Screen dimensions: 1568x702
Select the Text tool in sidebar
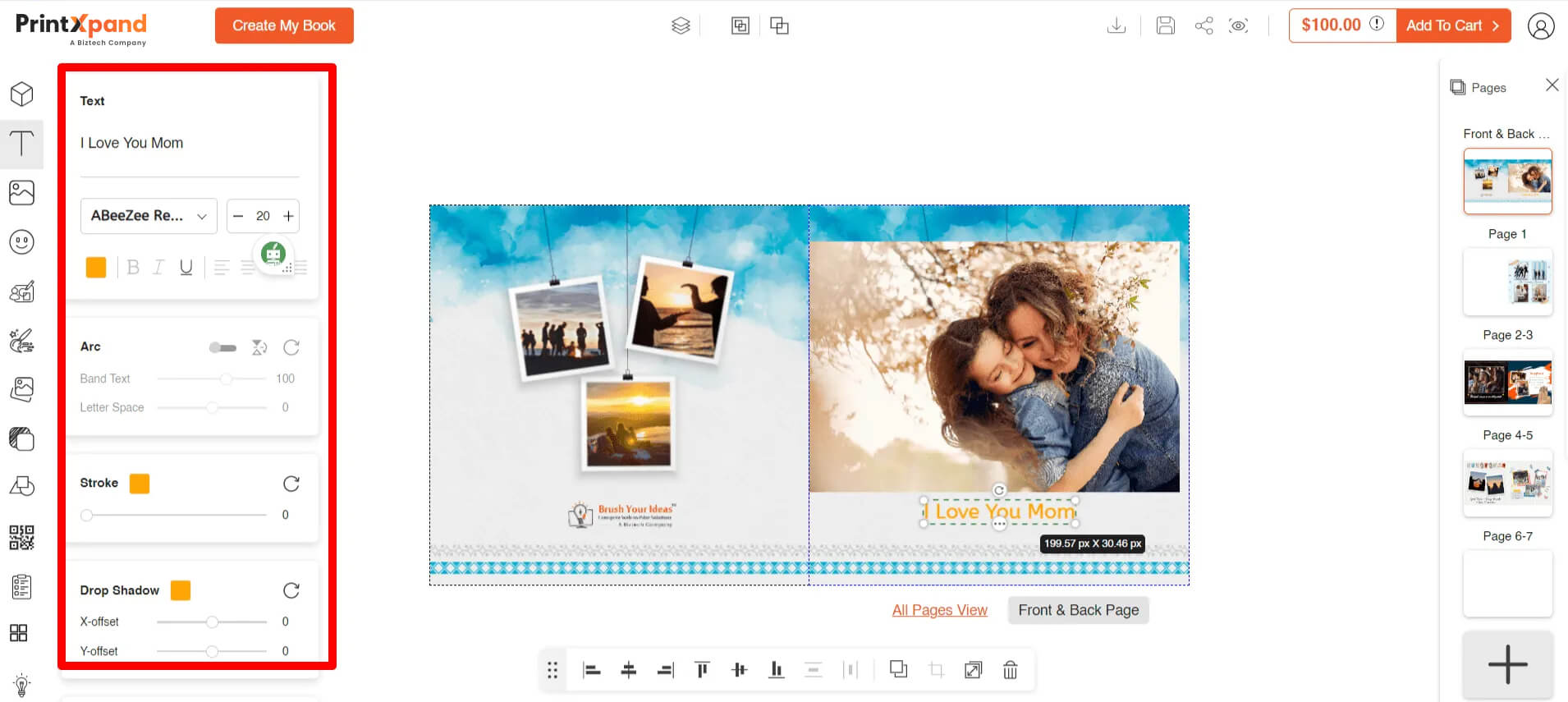(22, 144)
